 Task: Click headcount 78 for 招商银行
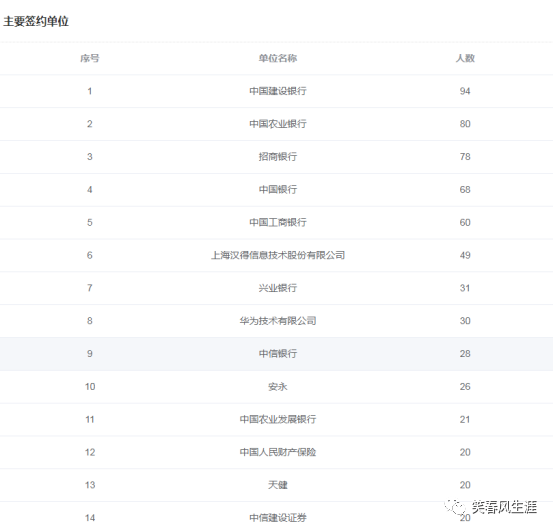465,157
